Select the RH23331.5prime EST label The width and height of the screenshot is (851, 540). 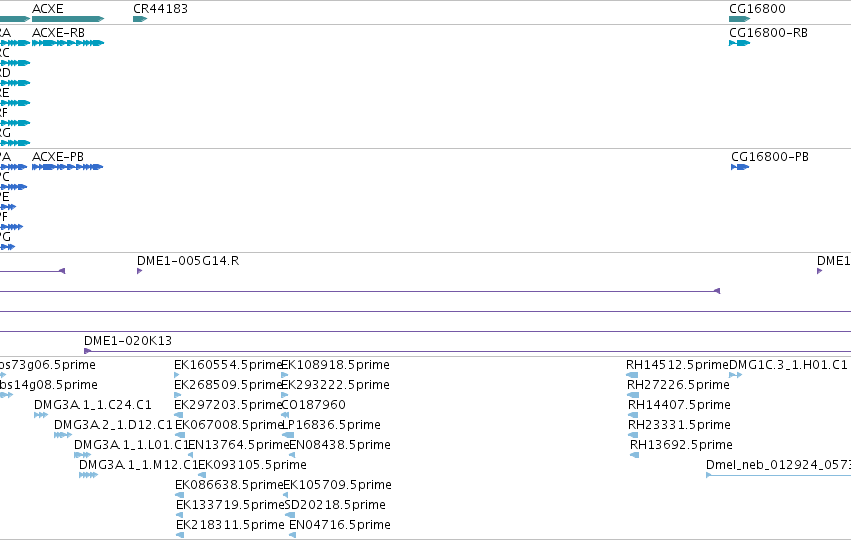tap(679, 425)
